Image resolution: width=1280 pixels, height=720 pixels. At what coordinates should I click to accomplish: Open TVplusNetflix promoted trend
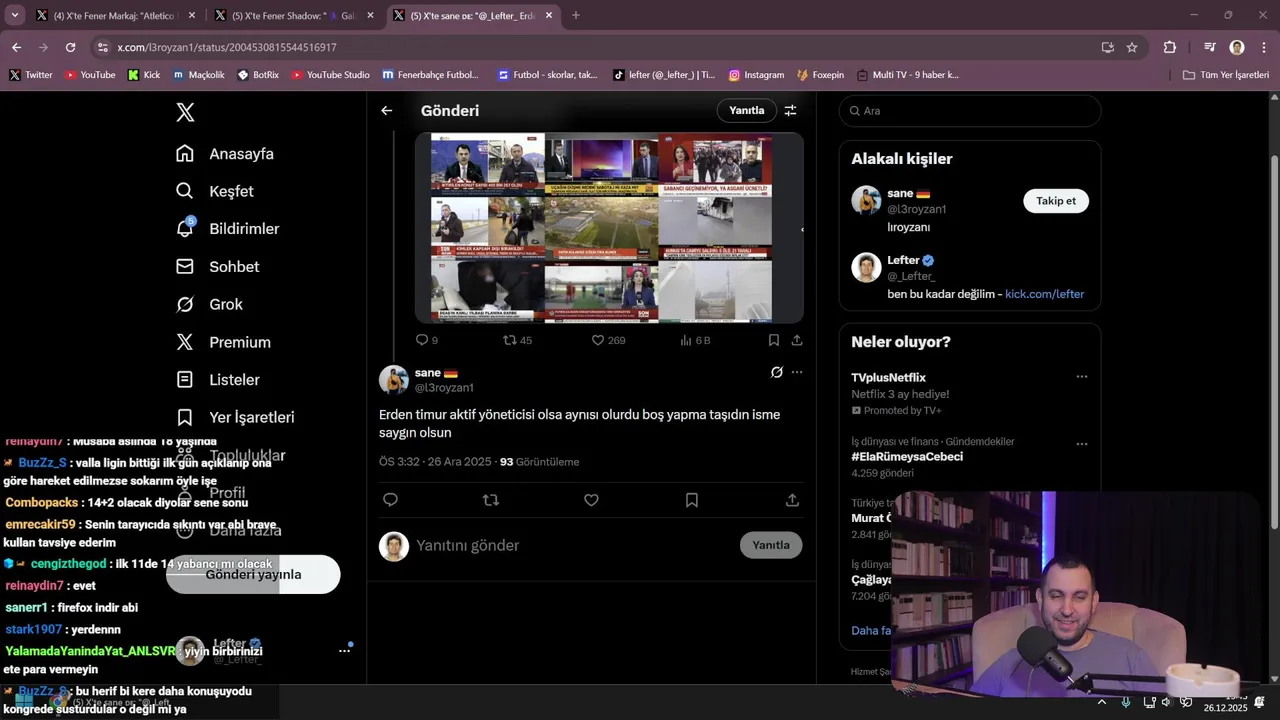click(888, 378)
